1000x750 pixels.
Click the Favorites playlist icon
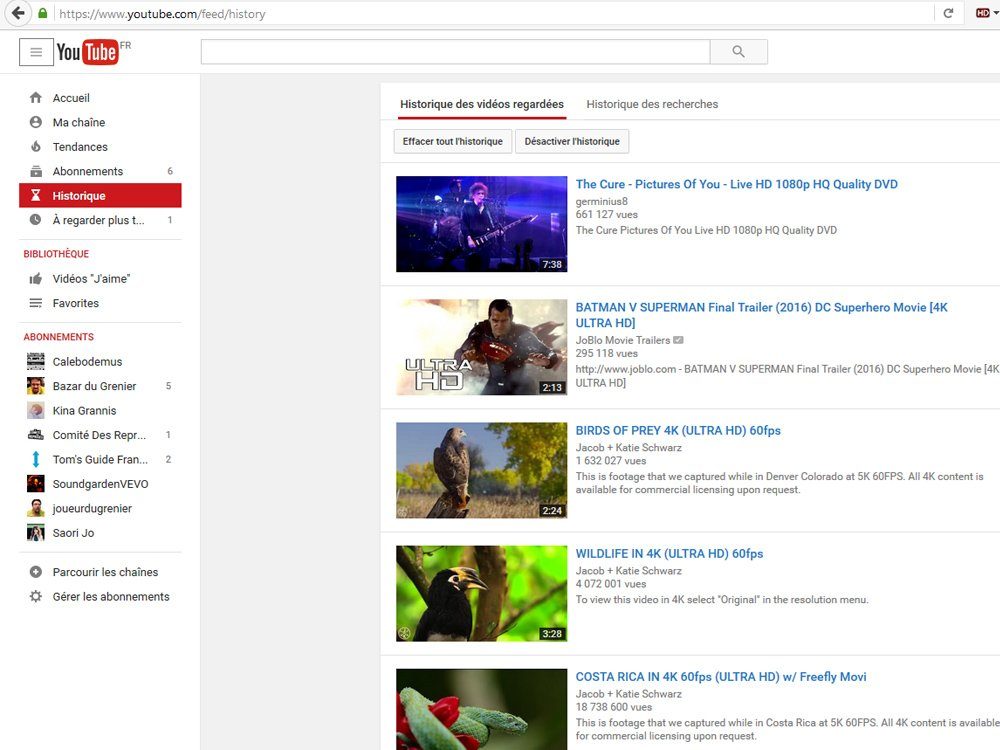coord(36,303)
